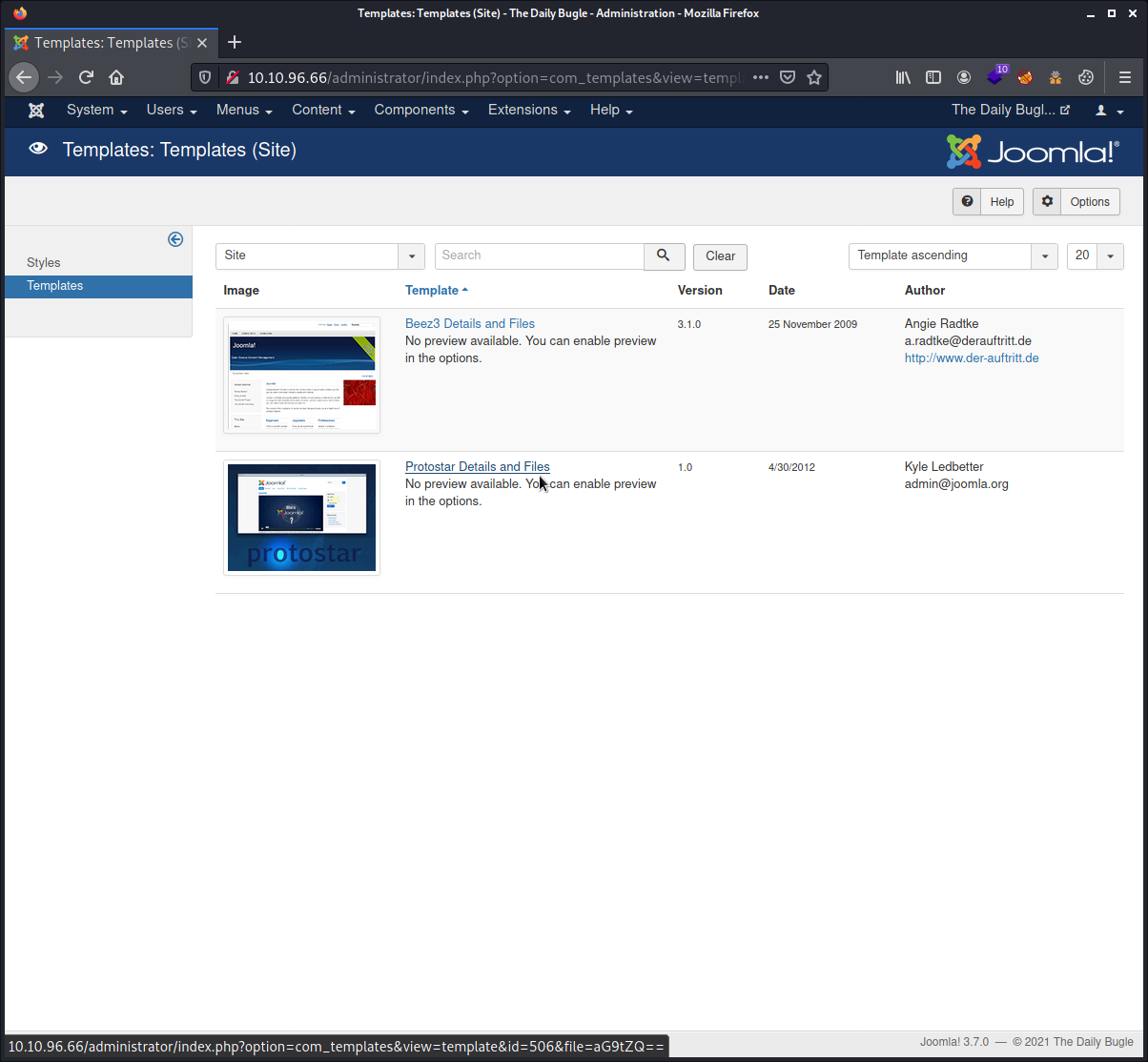Click the Joomla! 3.7.0 footer text
The height and width of the screenshot is (1062, 1148).
[x=954, y=1042]
